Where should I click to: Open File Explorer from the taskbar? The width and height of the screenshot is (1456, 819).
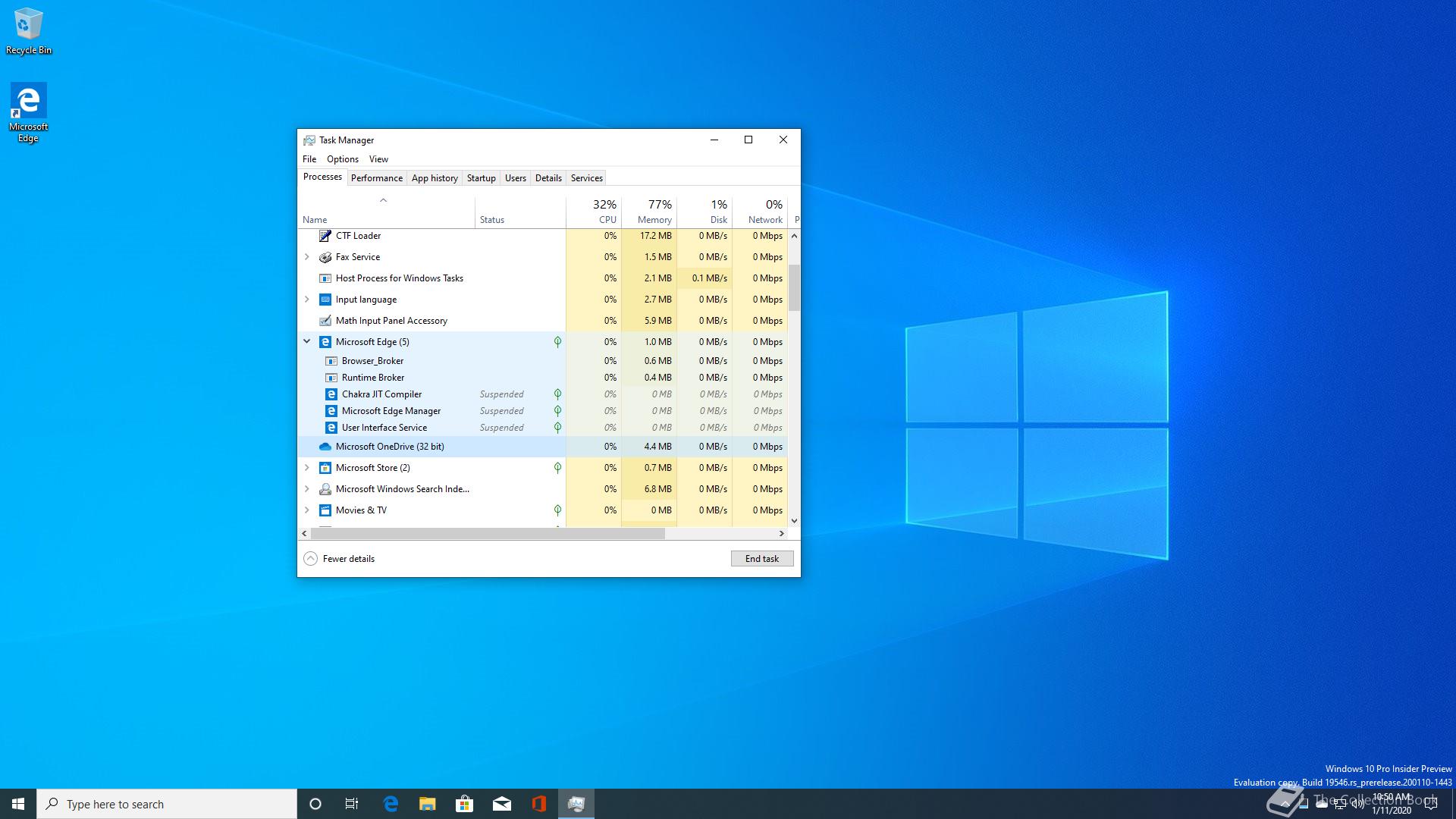[x=427, y=804]
